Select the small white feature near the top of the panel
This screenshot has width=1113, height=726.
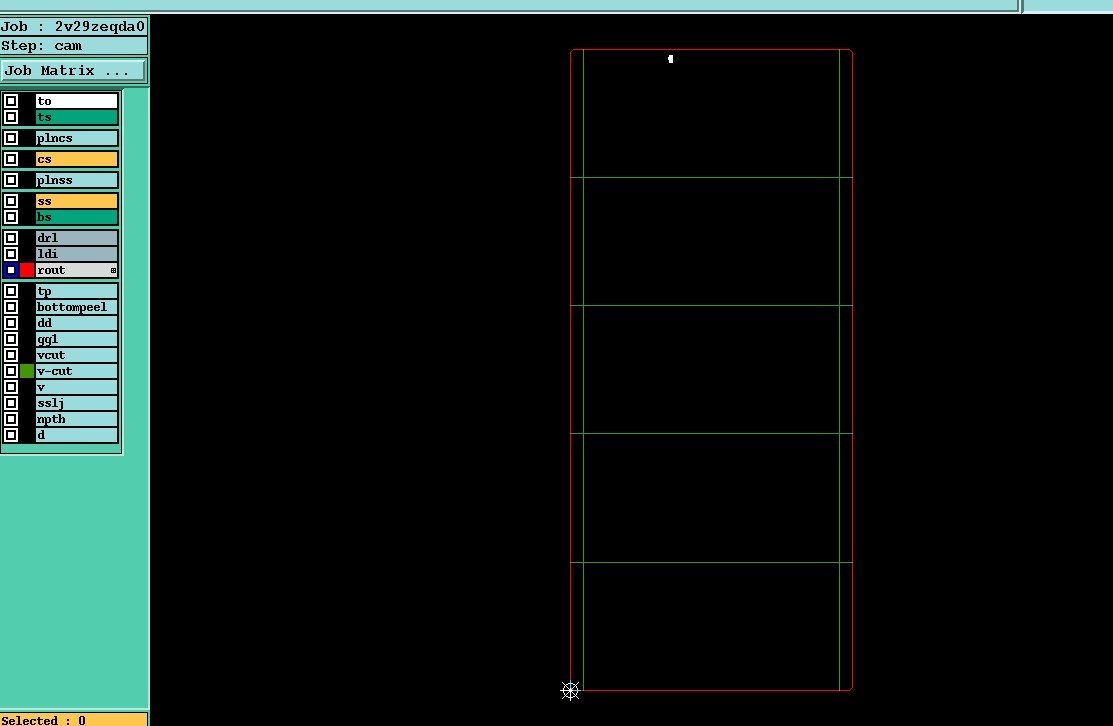click(x=671, y=59)
